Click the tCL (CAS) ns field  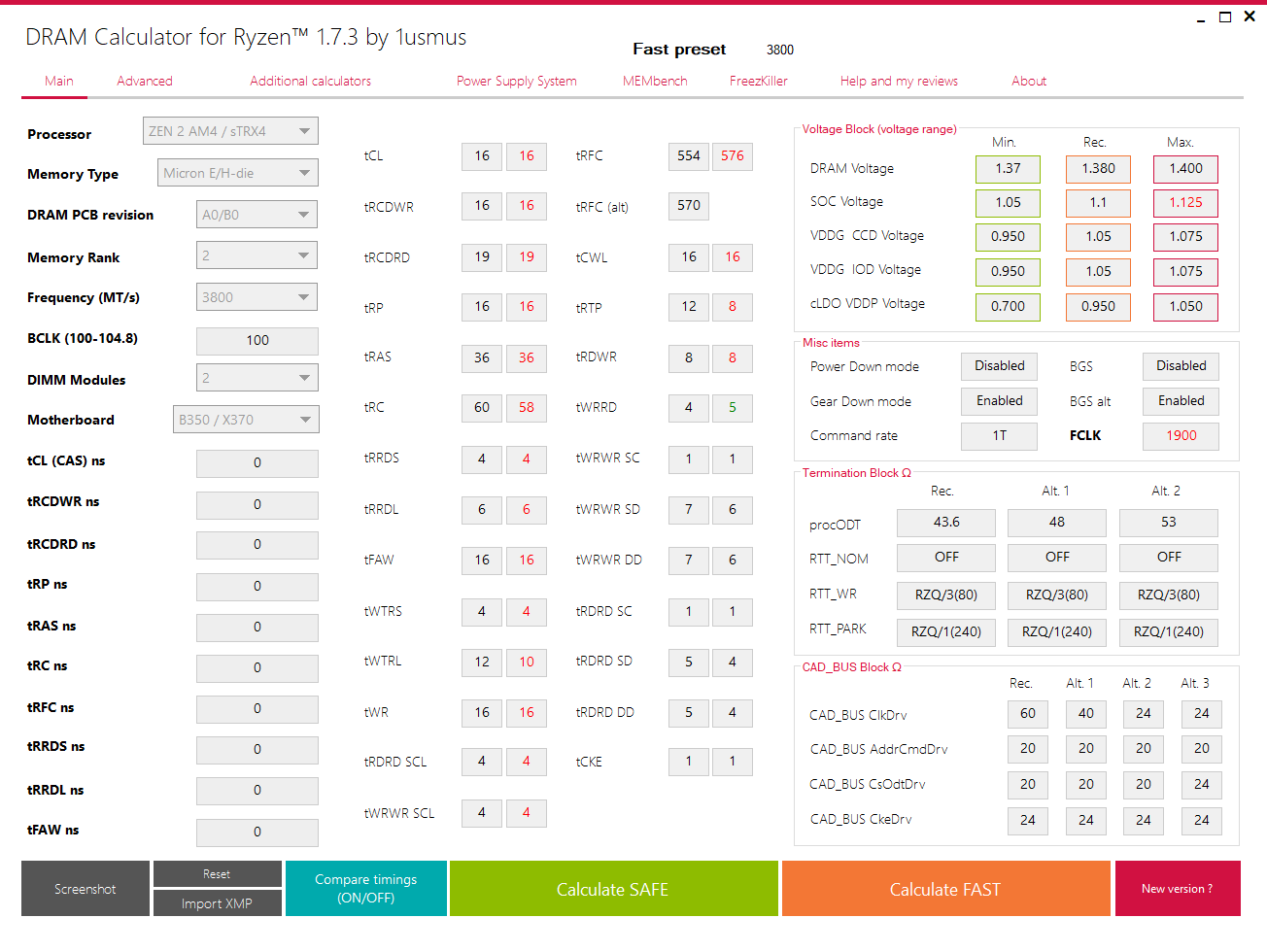[257, 463]
